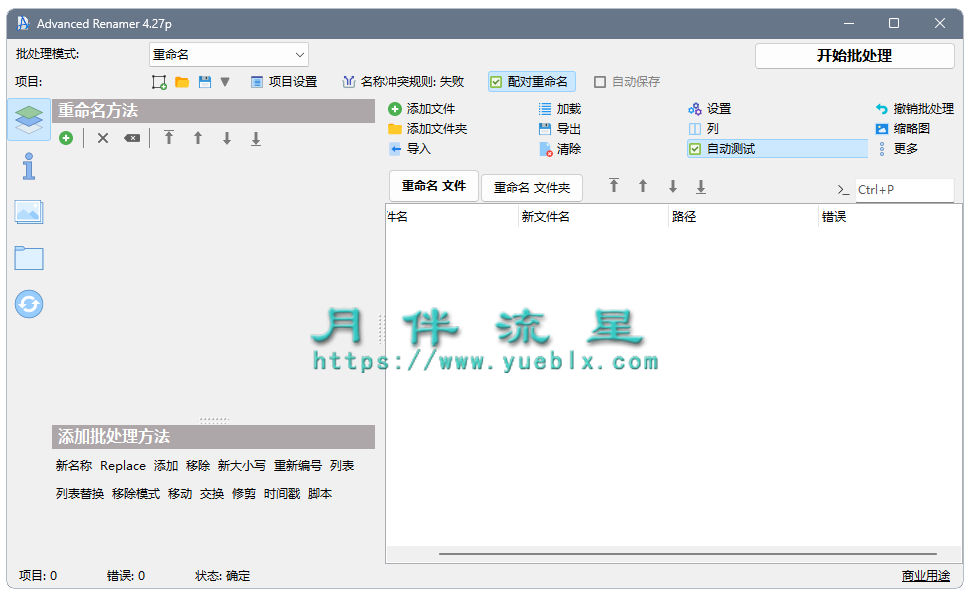Move file up one beside the 重命名 文件夹 tab

click(x=643, y=186)
